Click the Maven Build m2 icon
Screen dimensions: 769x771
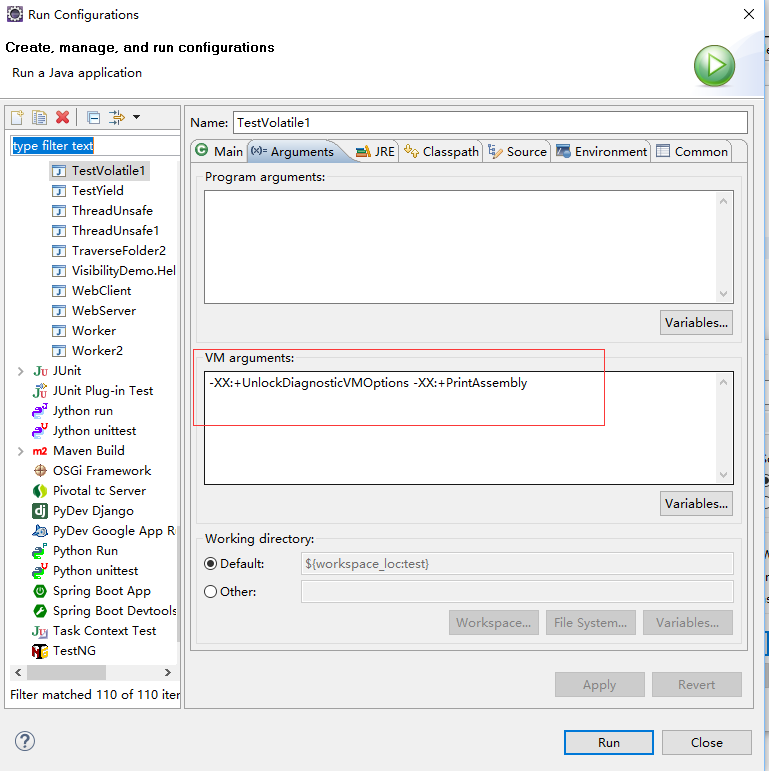pyautogui.click(x=40, y=451)
